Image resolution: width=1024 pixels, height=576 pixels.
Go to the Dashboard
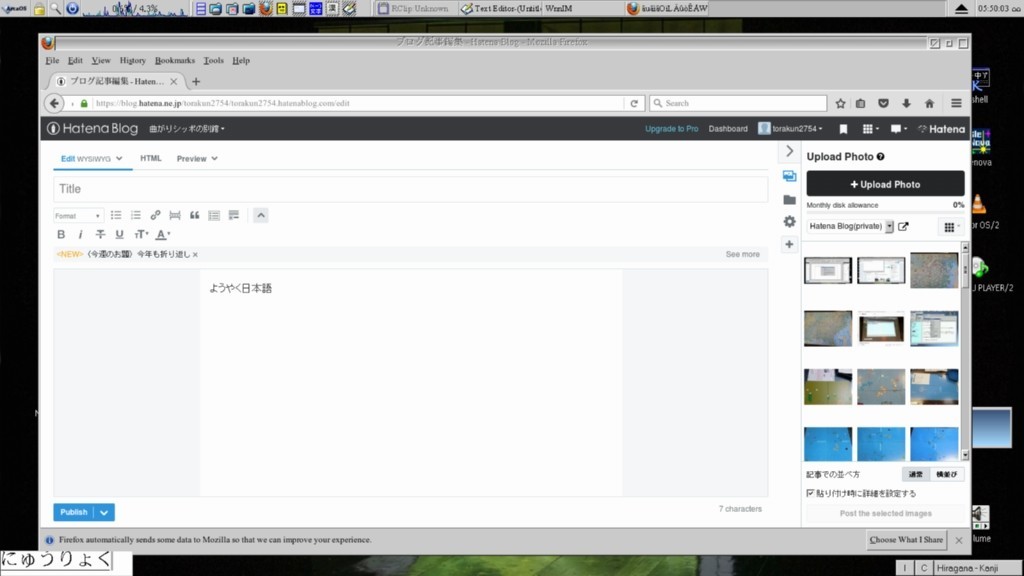coord(728,129)
